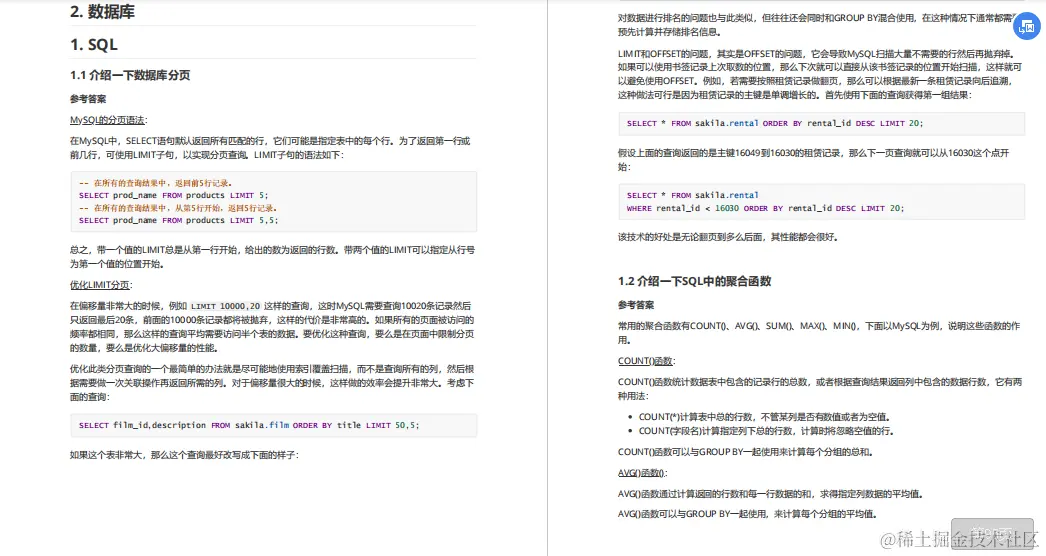The height and width of the screenshot is (556, 1046).
Task: Click code line "SELECT prod_name FROM products LIMIT 5;"
Action: point(173,196)
